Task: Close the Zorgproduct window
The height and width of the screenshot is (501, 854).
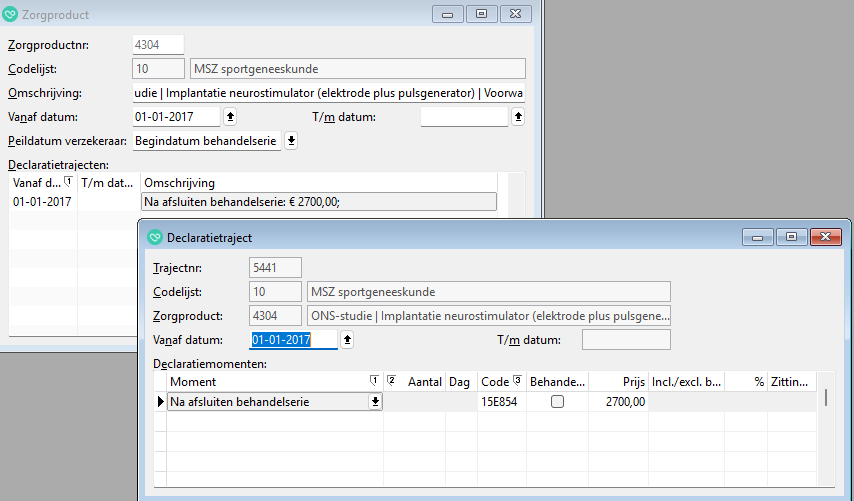Action: point(516,14)
